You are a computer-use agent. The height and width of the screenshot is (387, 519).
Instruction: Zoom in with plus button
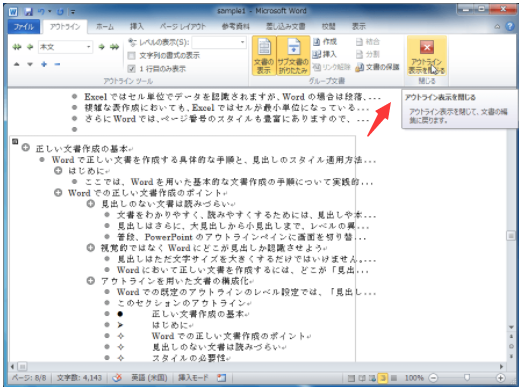click(500, 378)
